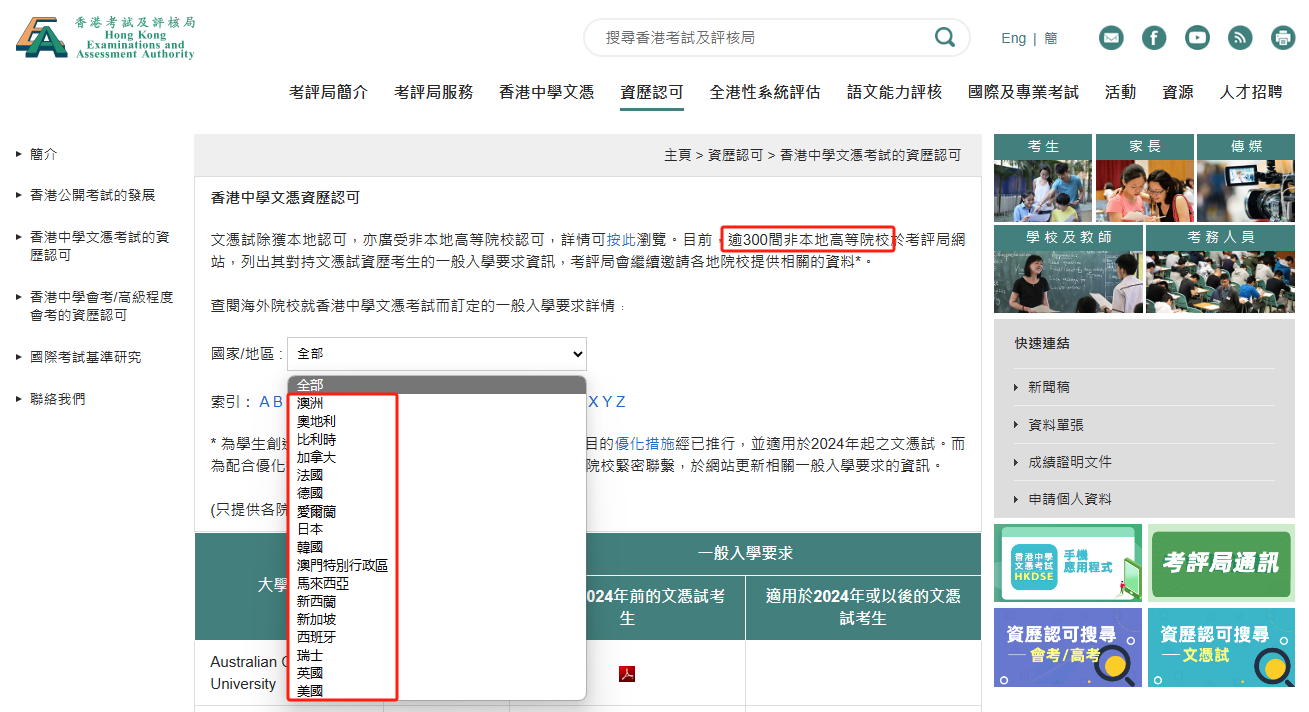1309x712 pixels.
Task: Open the 新聞稿 quick link
Action: click(1049, 387)
